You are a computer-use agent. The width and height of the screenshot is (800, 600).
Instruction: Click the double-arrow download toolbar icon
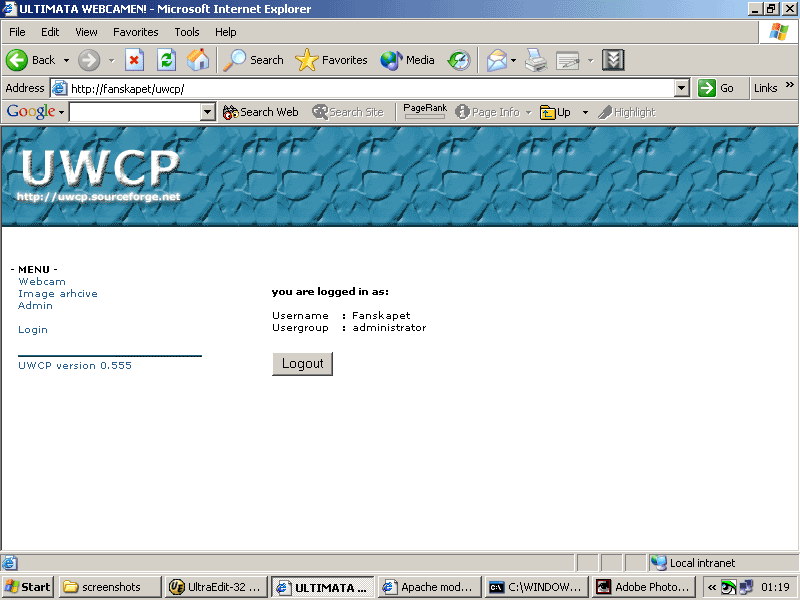click(x=613, y=60)
